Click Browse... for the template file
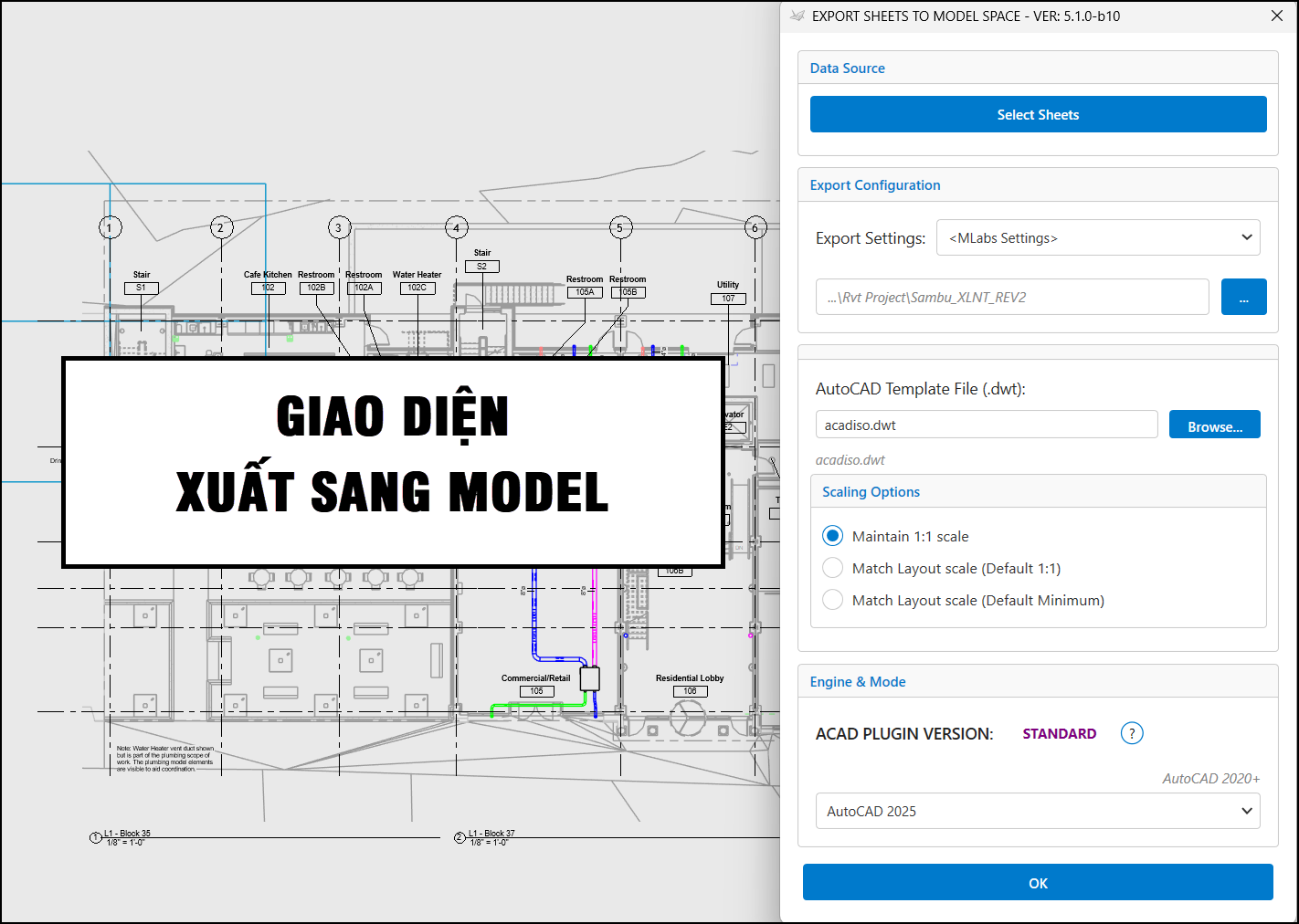This screenshot has height=924, width=1299. point(1214,425)
